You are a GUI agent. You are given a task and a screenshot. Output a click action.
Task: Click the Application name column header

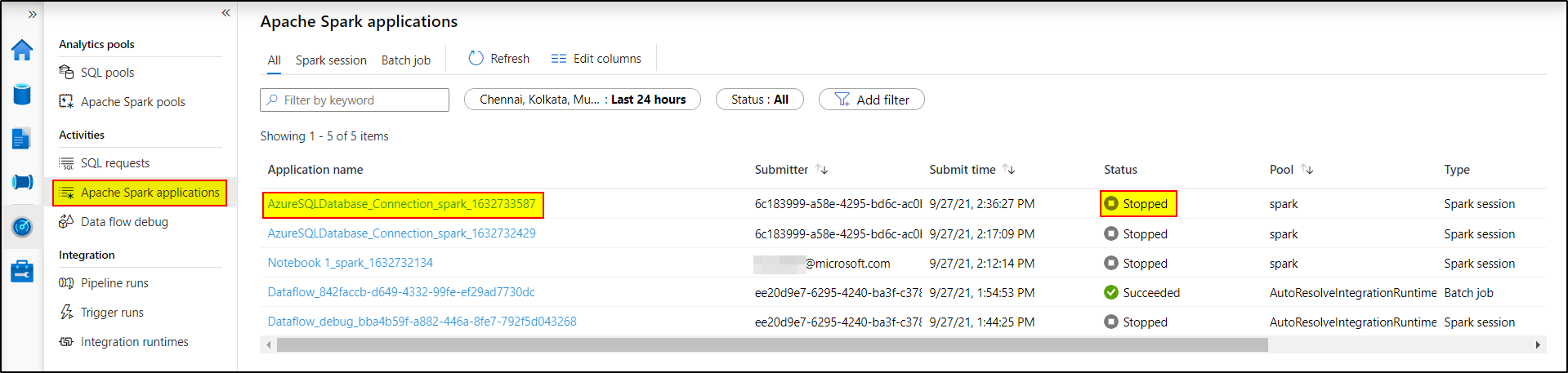coord(315,170)
